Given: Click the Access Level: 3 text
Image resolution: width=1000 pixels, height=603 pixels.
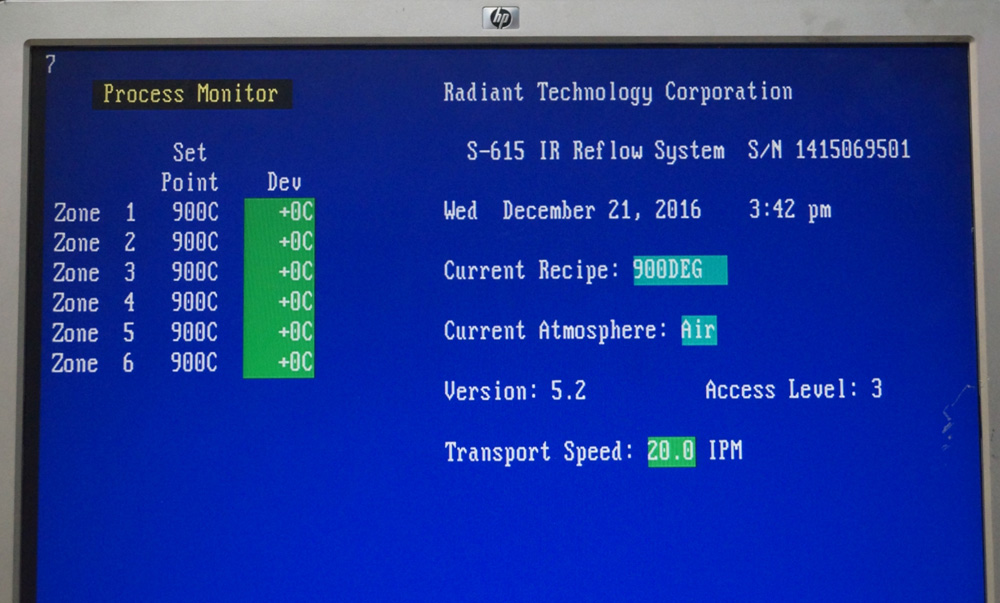Looking at the screenshot, I should [x=794, y=389].
